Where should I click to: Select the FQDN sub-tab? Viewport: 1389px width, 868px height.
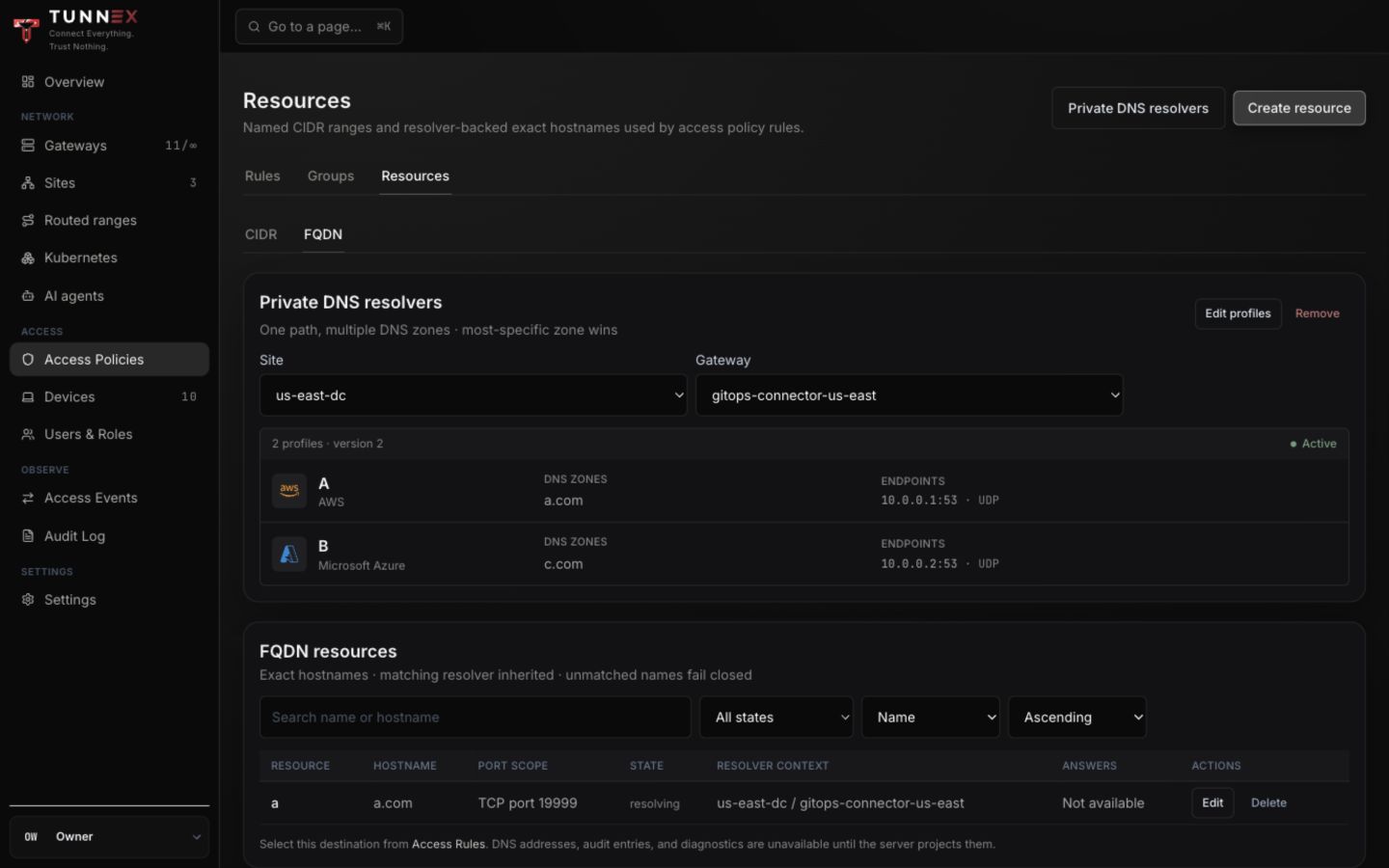[323, 234]
